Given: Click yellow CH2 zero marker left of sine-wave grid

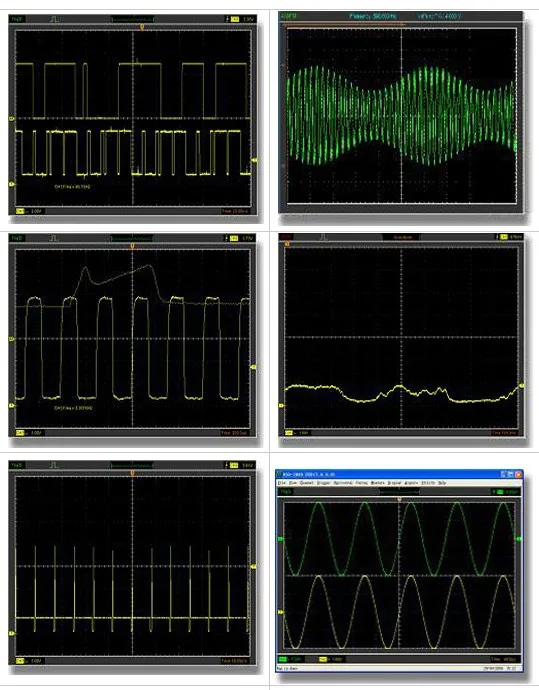Looking at the screenshot, I should (x=280, y=612).
